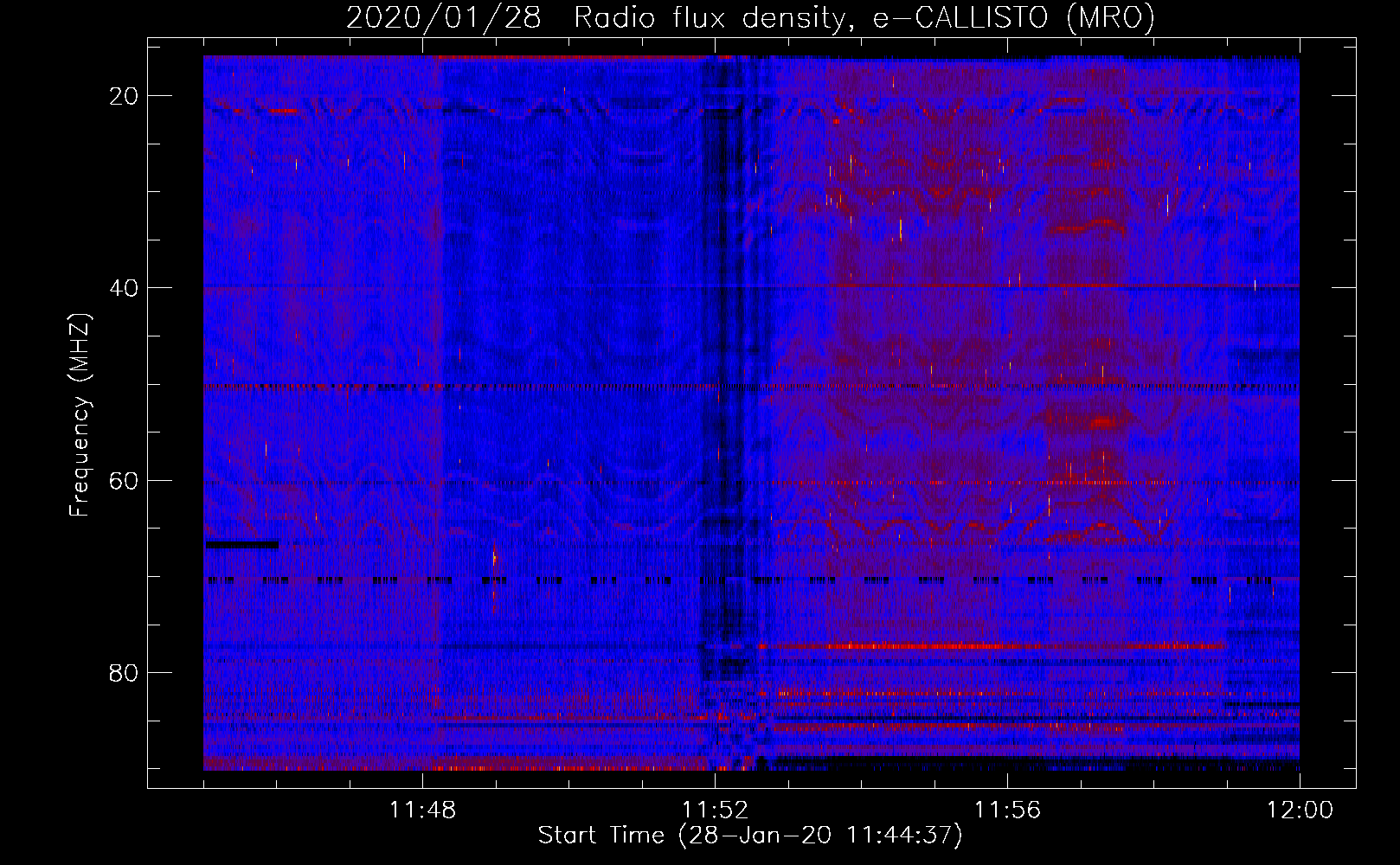Click the plot title 'Radio flux density, e-CALLISTO (MRO)'
The image size is (1400, 865).
(864, 17)
